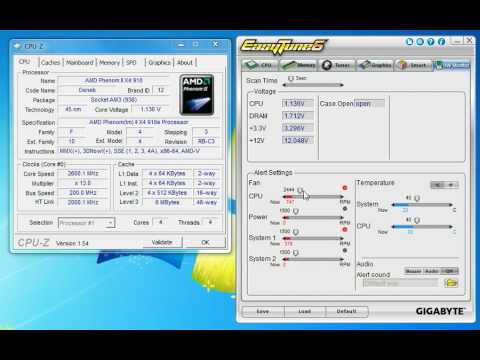Select Buzzer as the alert audio
480x360 pixels.
pos(413,271)
